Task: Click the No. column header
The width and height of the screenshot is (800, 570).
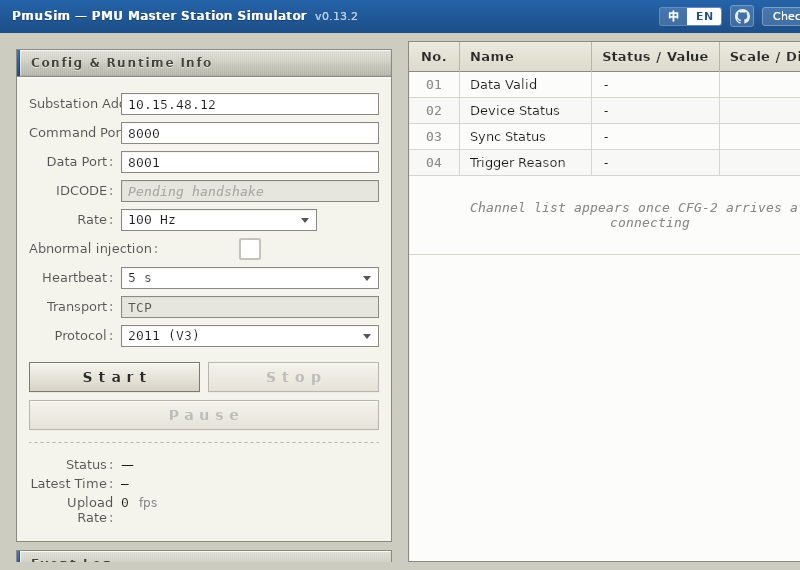Action: point(434,57)
